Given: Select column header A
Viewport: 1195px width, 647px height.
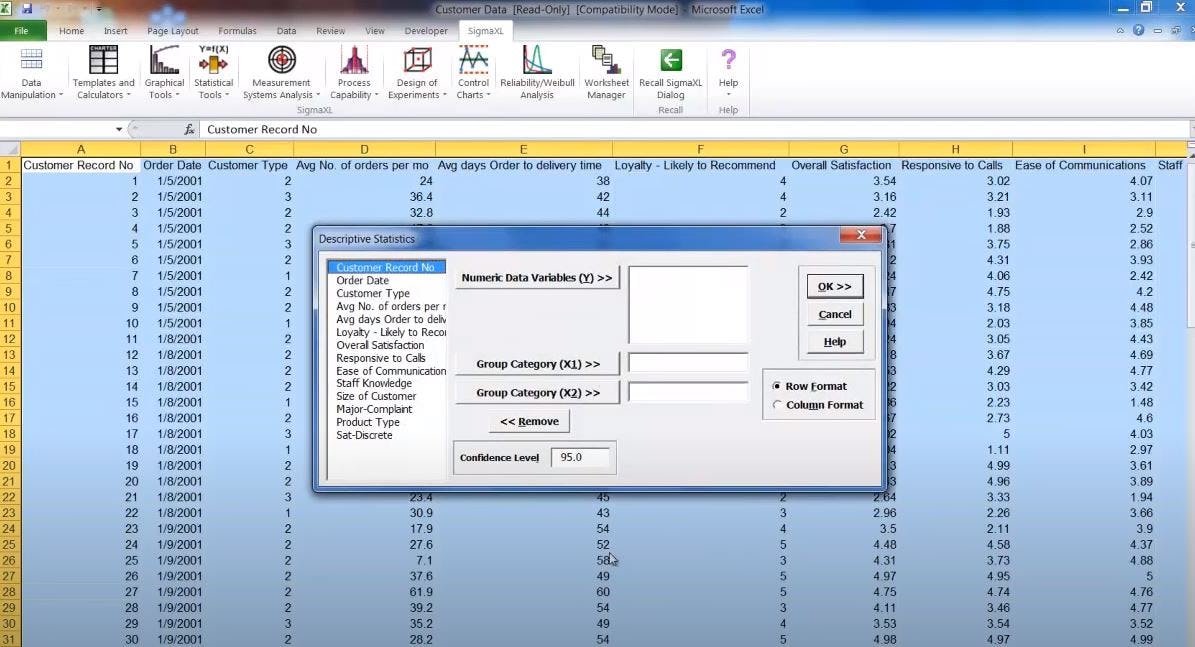Looking at the screenshot, I should [x=81, y=149].
